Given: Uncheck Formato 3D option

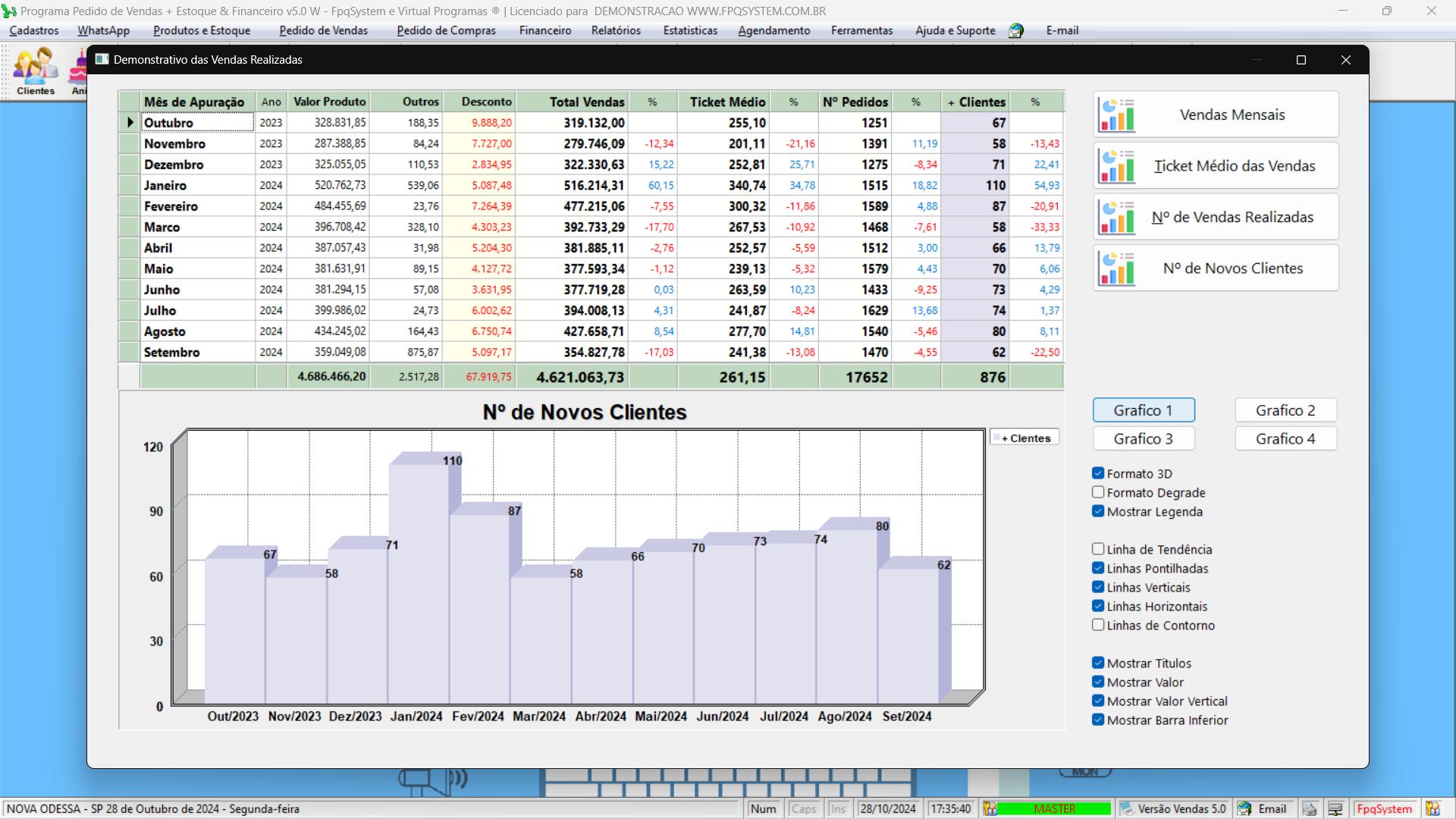Looking at the screenshot, I should [x=1098, y=473].
